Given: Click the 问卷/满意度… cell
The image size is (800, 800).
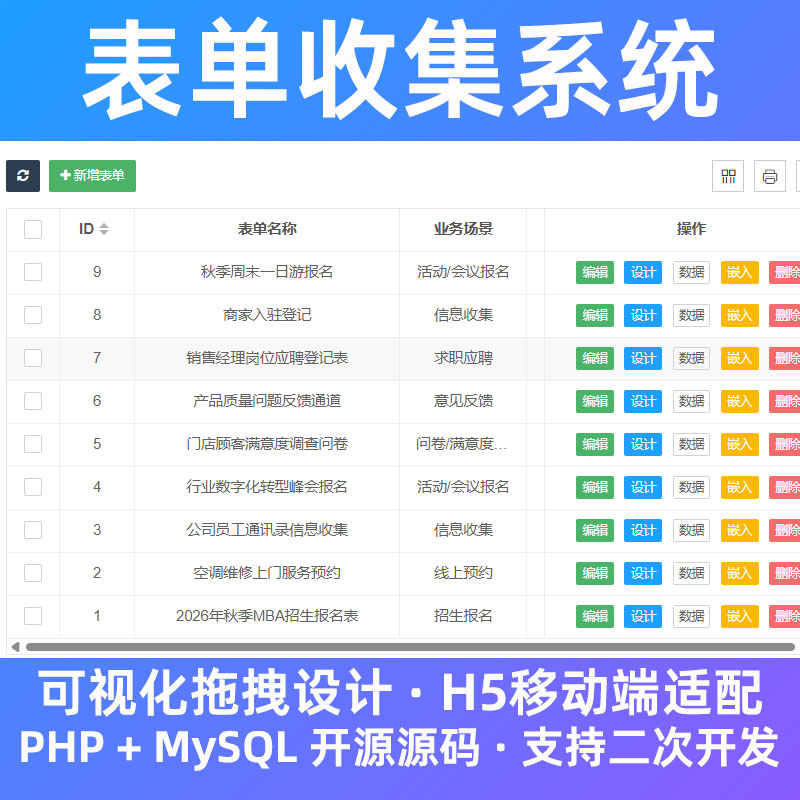Looking at the screenshot, I should point(462,444).
